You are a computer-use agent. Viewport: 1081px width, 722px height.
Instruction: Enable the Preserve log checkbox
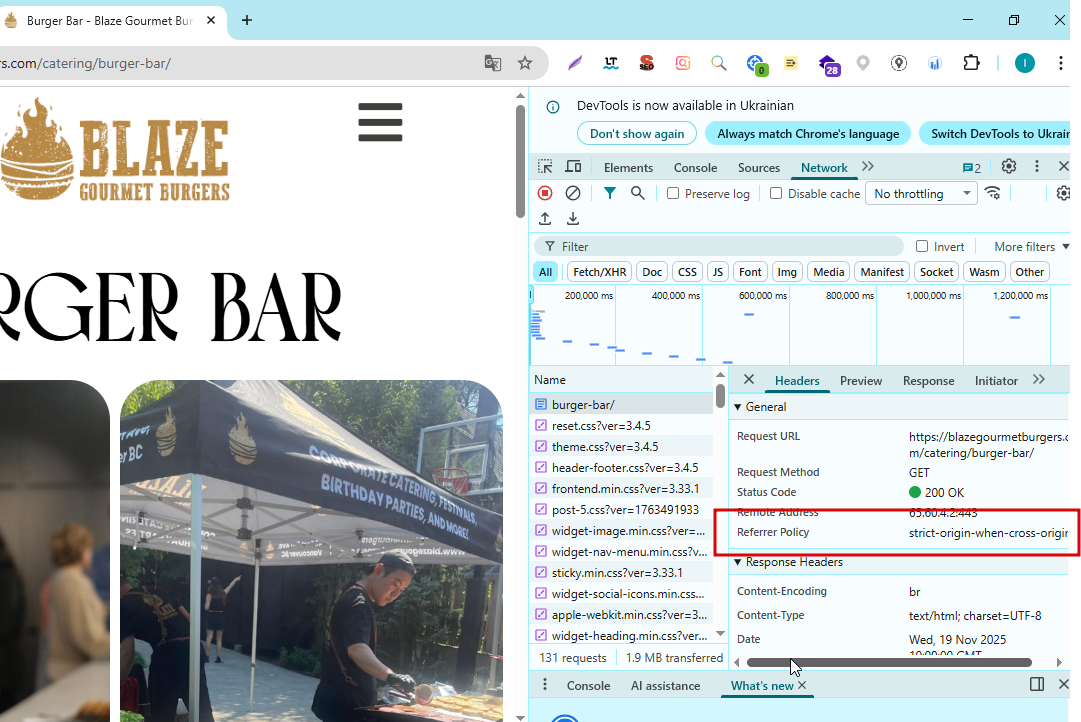pos(673,194)
